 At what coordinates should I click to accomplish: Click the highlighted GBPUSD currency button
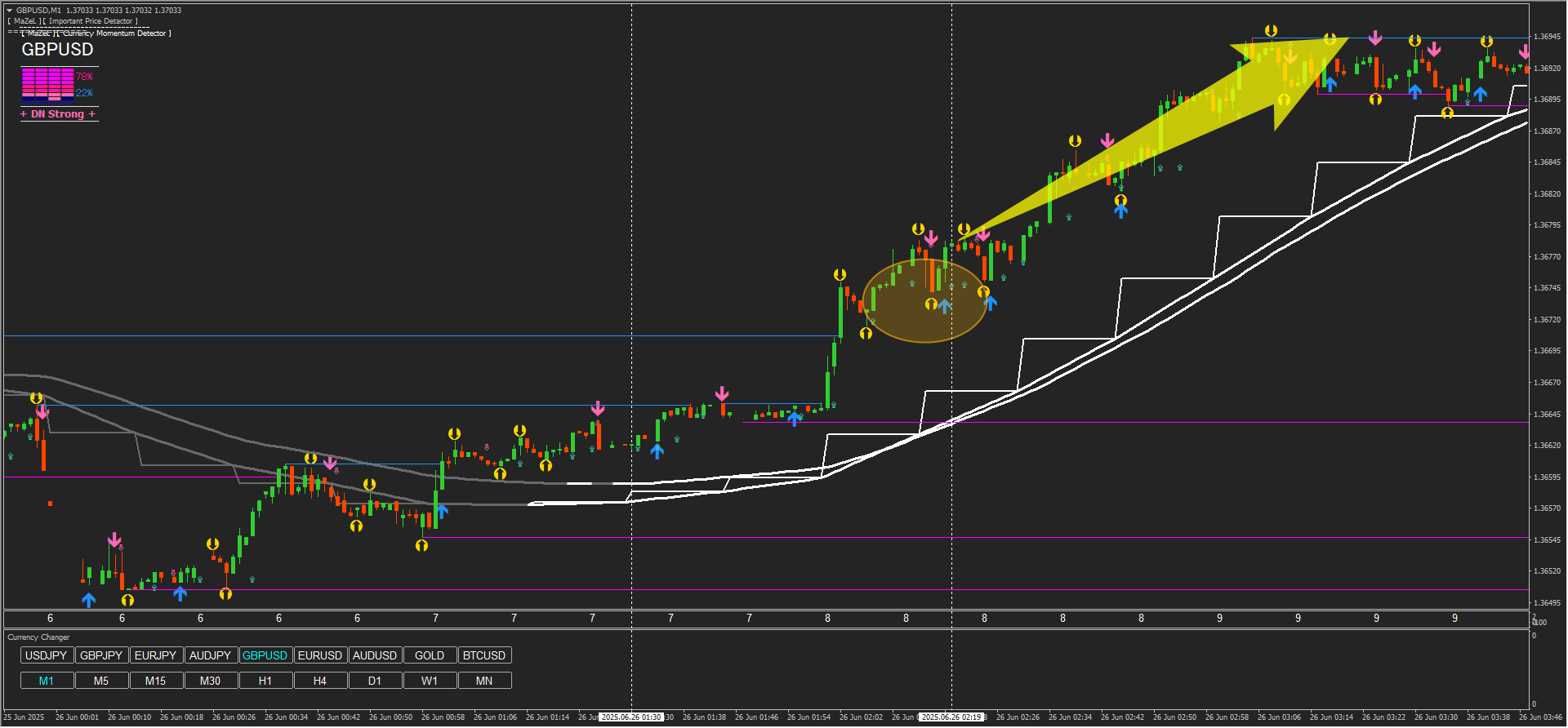(x=265, y=655)
